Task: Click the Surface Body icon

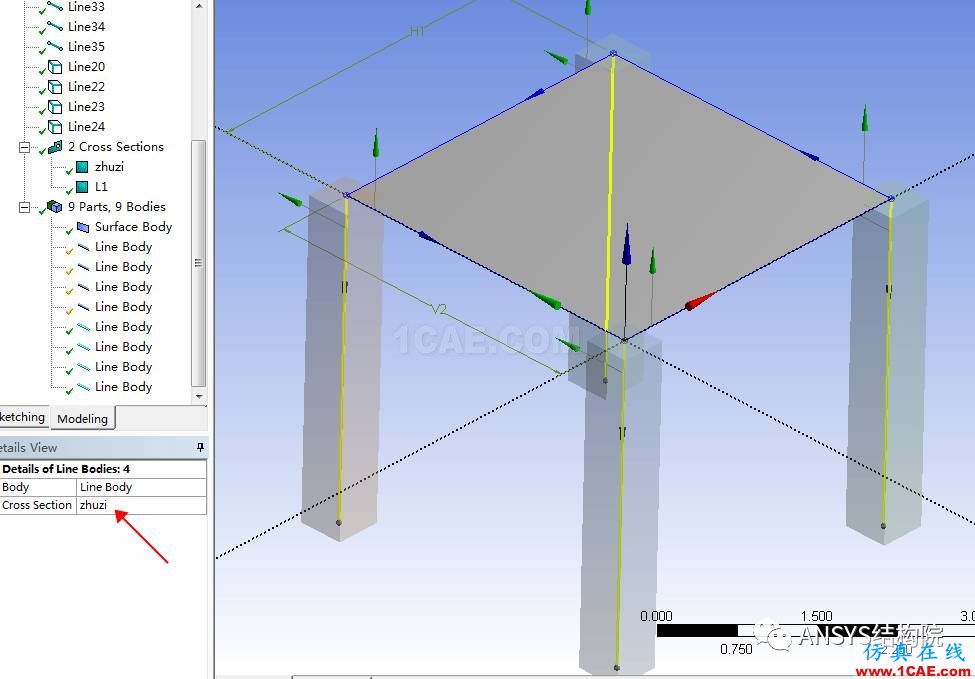Action: (x=83, y=227)
